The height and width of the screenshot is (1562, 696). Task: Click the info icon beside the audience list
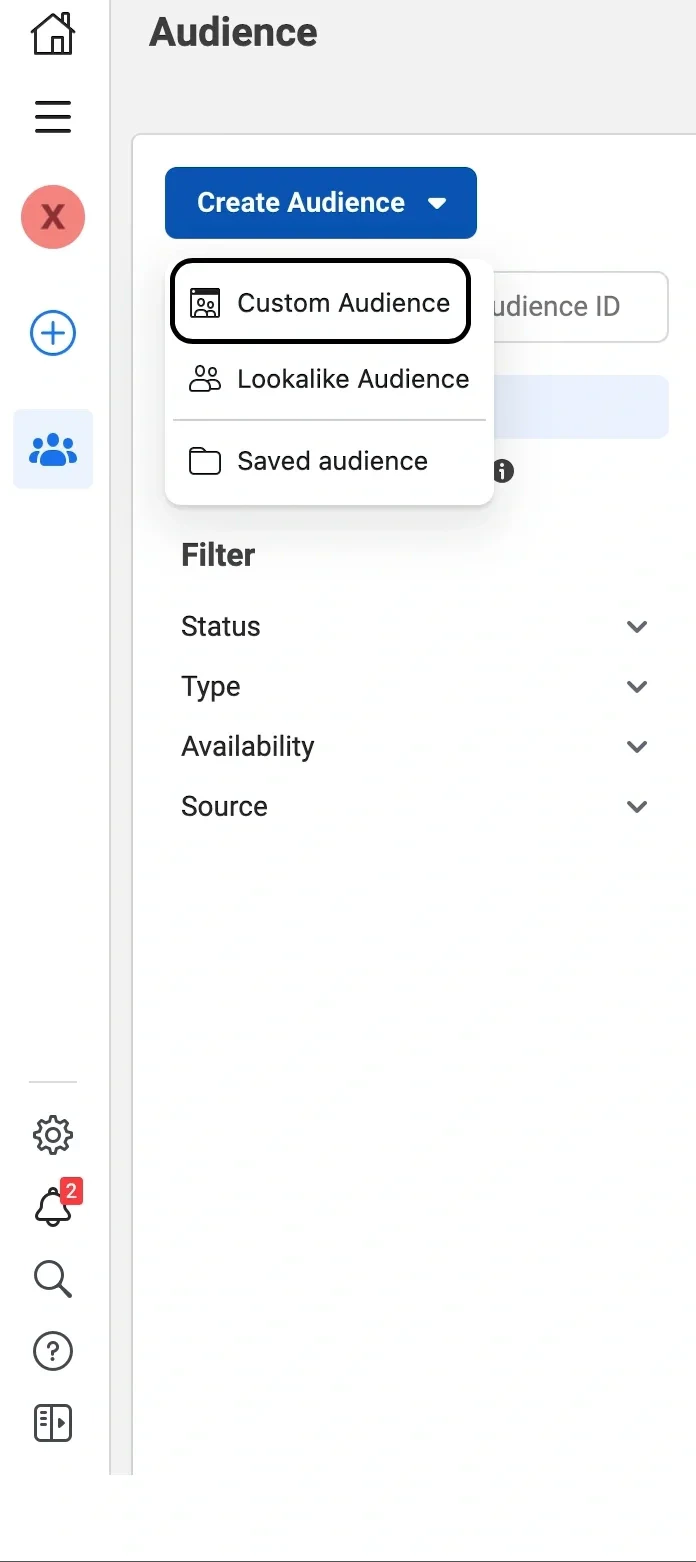501,471
